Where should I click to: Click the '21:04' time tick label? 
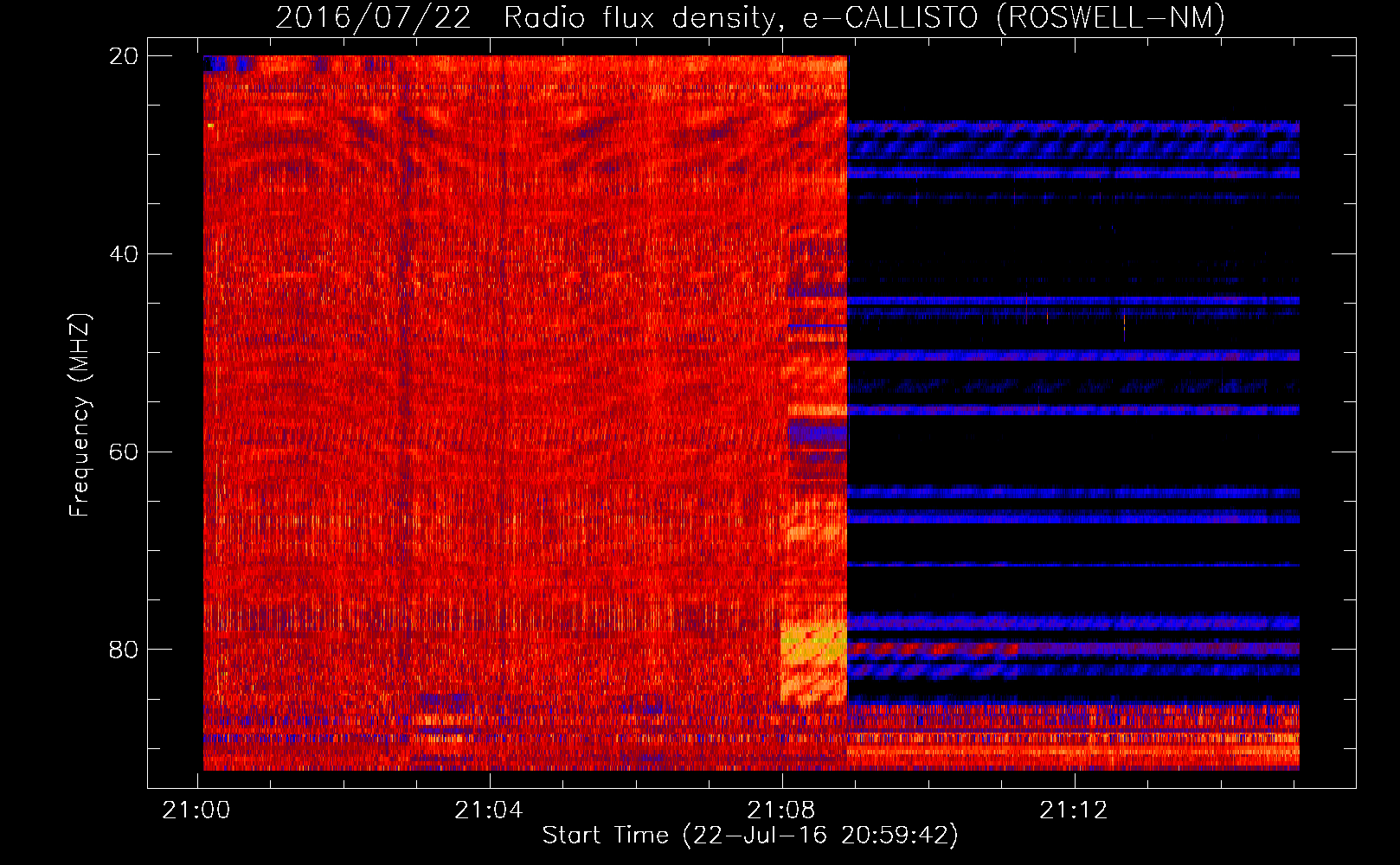click(x=489, y=811)
